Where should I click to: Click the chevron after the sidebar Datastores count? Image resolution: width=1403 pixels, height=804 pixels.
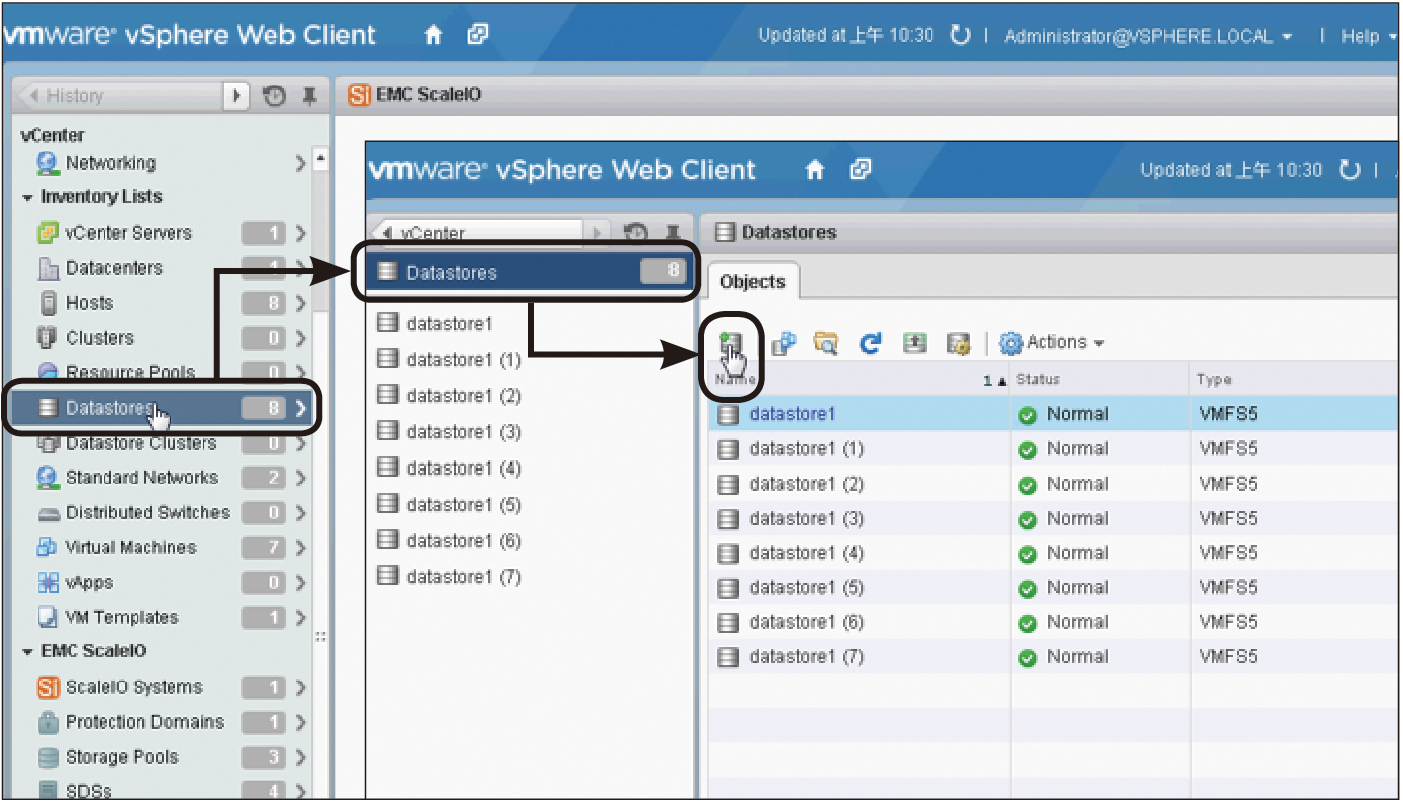point(300,408)
